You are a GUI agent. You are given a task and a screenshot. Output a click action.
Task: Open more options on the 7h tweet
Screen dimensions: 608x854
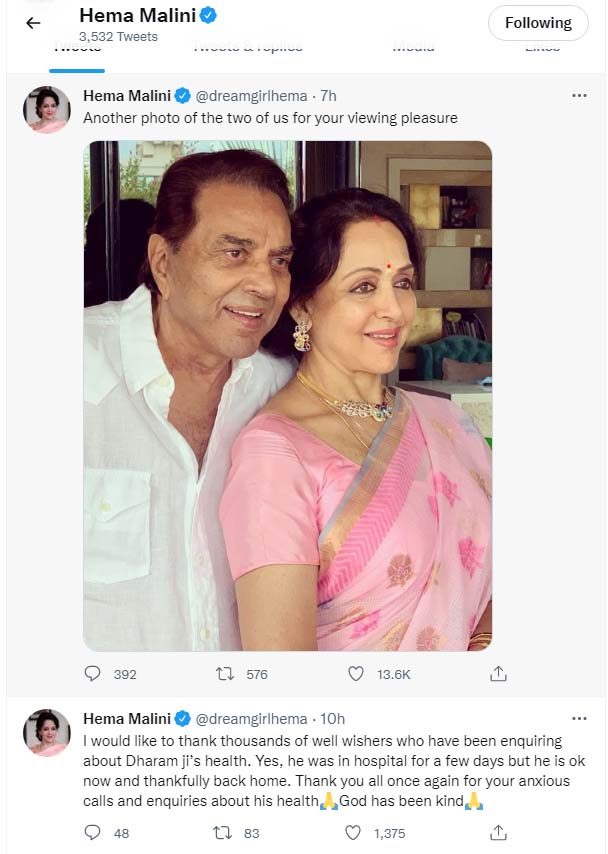pos(579,96)
